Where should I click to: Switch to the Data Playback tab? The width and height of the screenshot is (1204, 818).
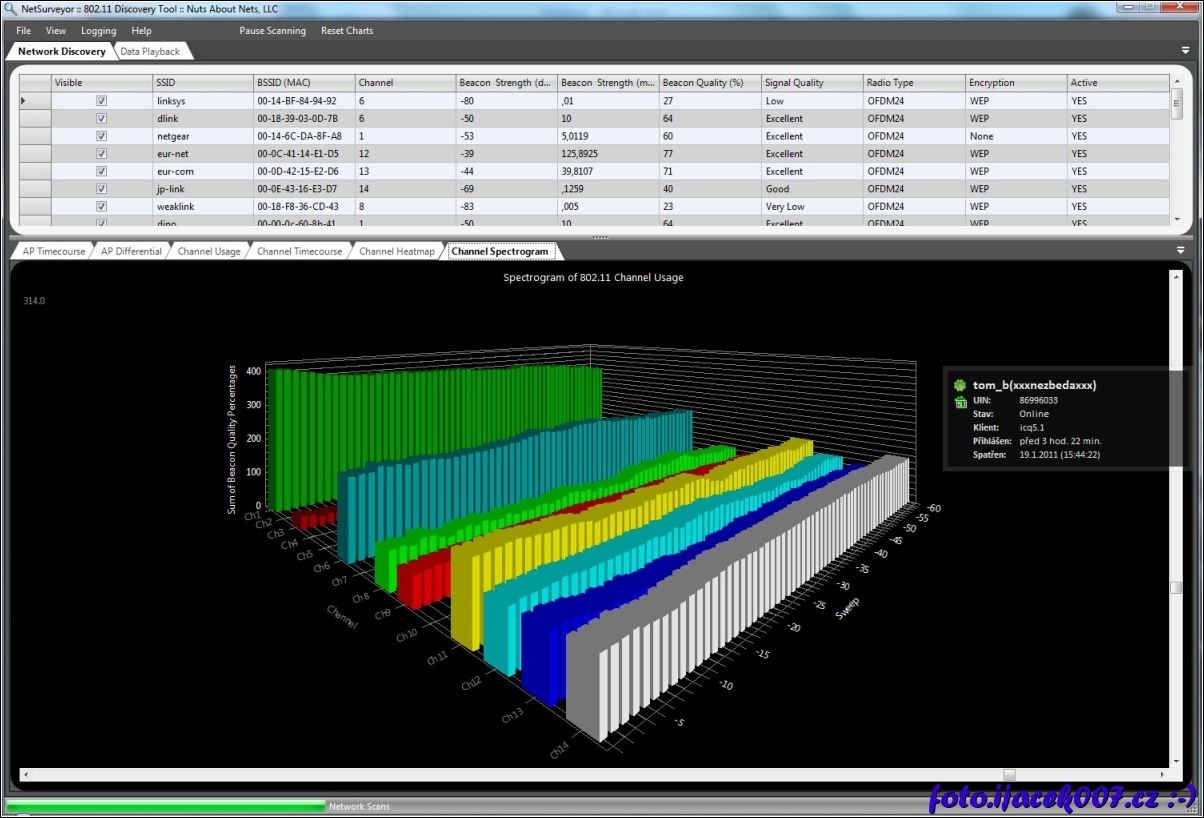150,51
